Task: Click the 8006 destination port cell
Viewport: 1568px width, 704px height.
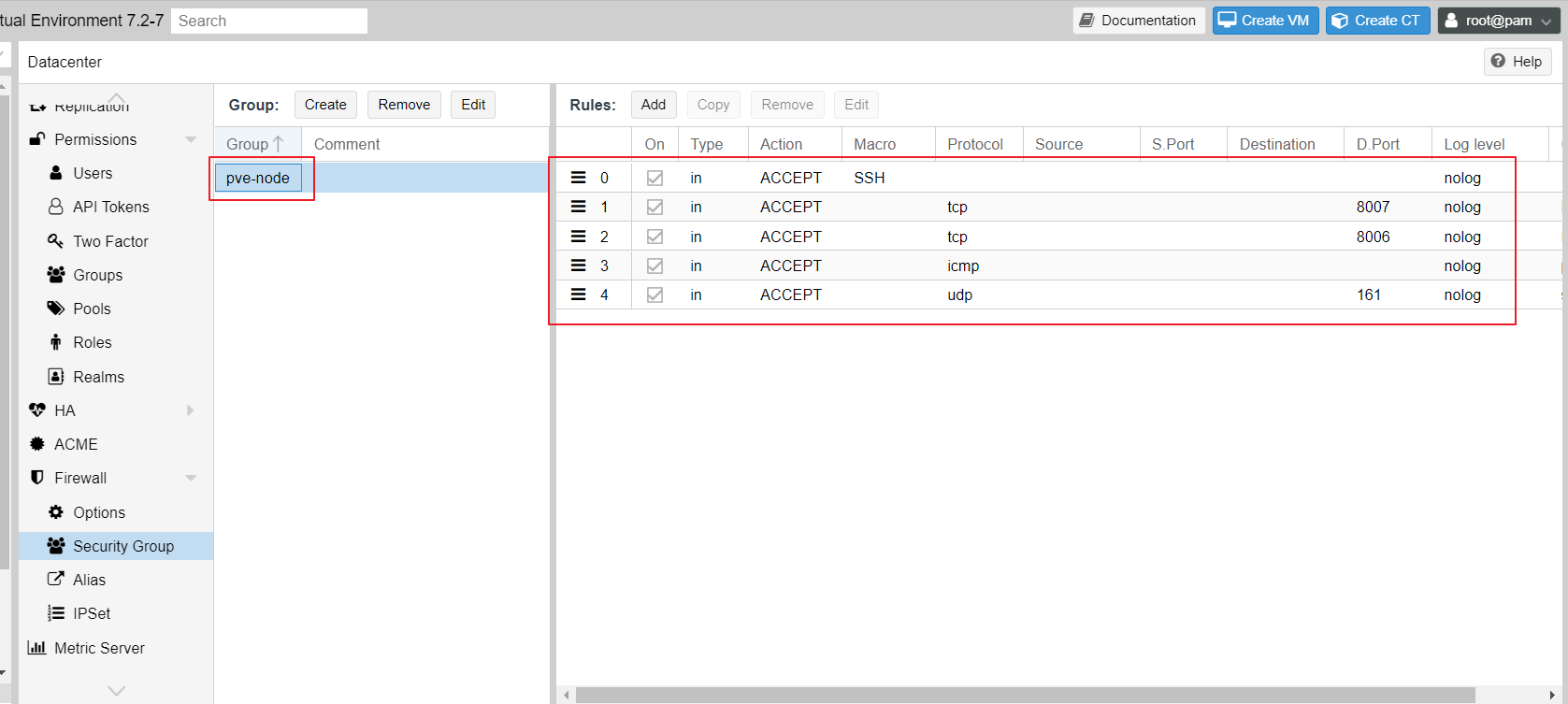Action: coord(1374,237)
